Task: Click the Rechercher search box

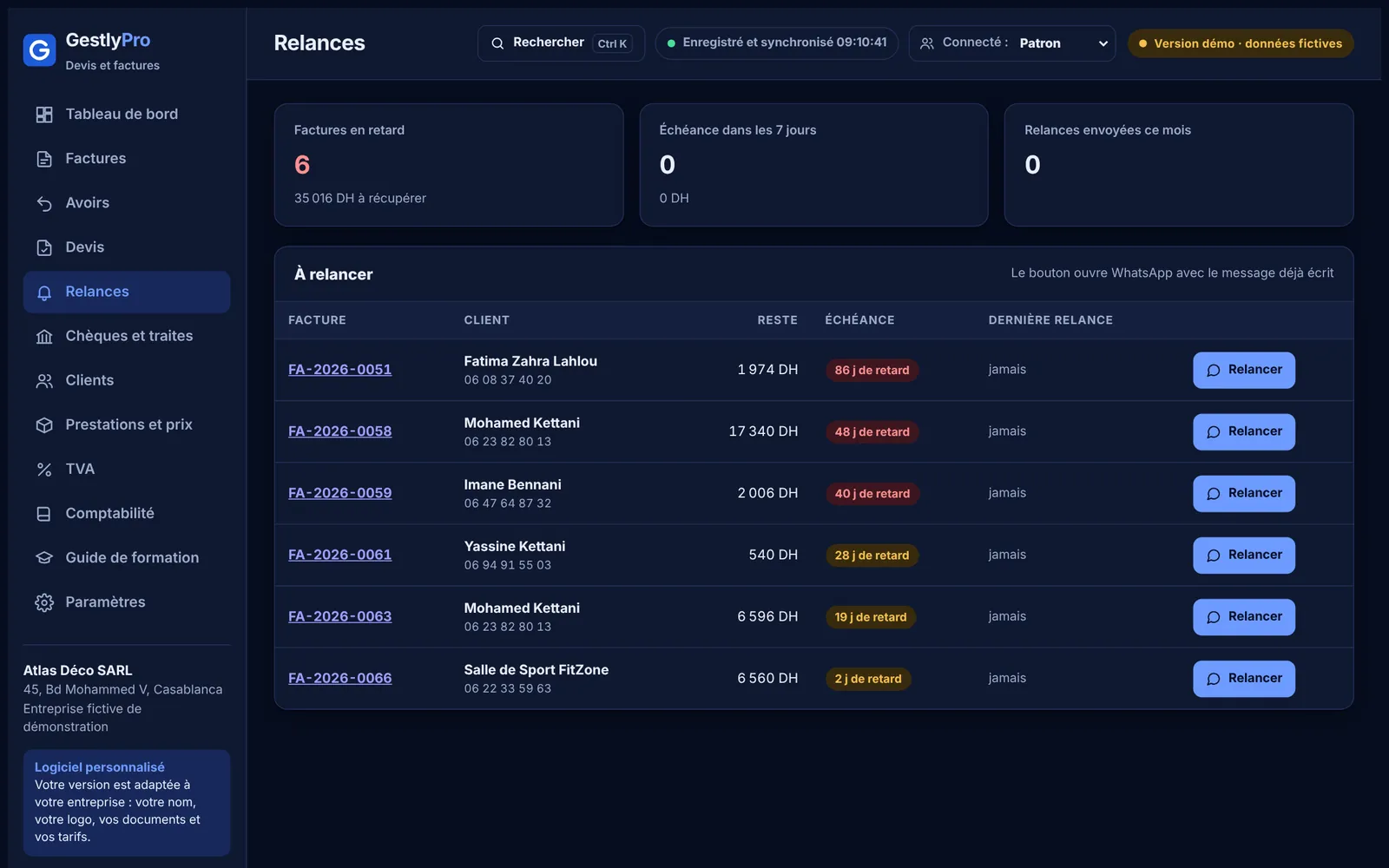Action: (x=561, y=43)
